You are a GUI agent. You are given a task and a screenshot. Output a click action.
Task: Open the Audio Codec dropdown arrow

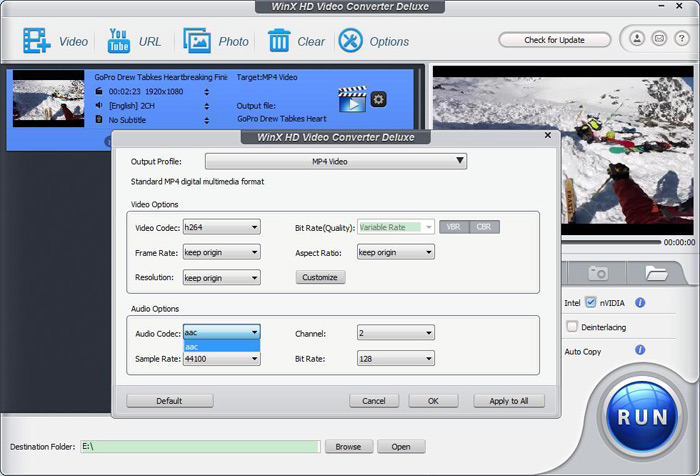[254, 332]
